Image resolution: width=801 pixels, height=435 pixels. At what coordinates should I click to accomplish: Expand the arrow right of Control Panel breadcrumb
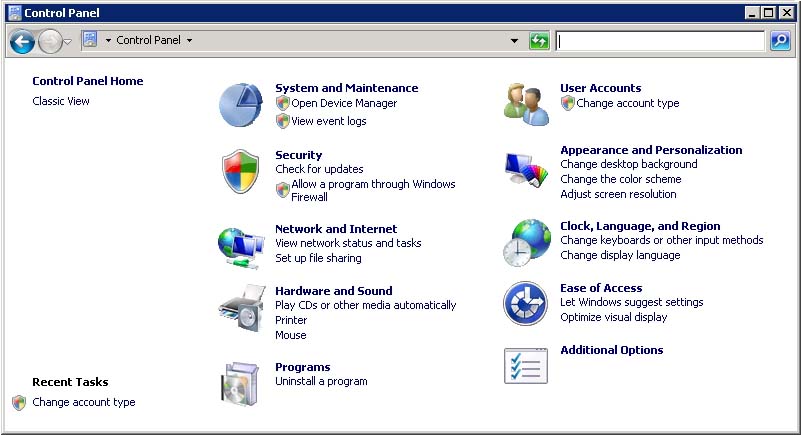click(x=190, y=40)
